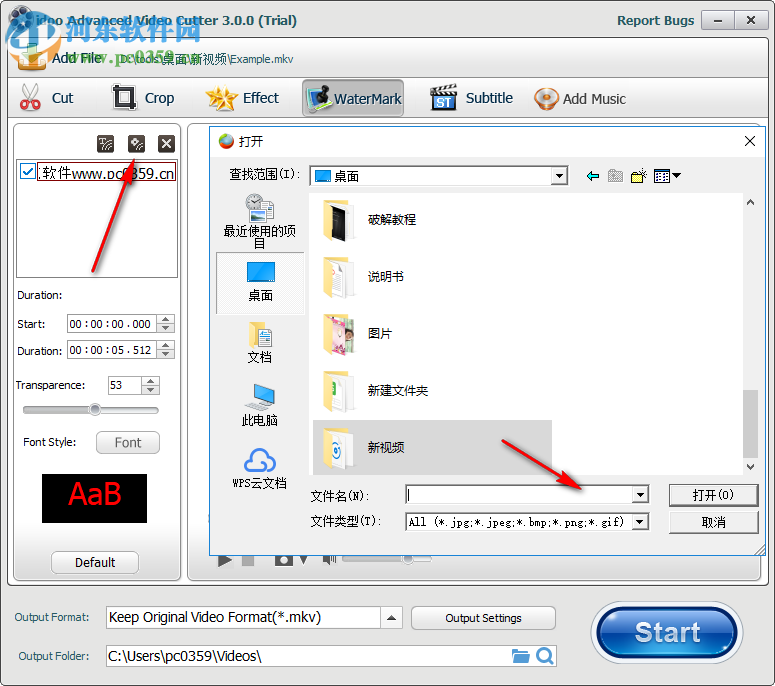Click the AaB font preview
775x686 pixels.
(94, 498)
